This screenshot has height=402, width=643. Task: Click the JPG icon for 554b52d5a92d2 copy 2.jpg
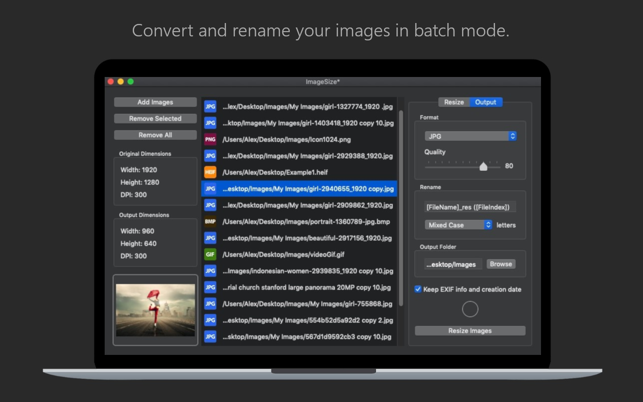tap(210, 320)
